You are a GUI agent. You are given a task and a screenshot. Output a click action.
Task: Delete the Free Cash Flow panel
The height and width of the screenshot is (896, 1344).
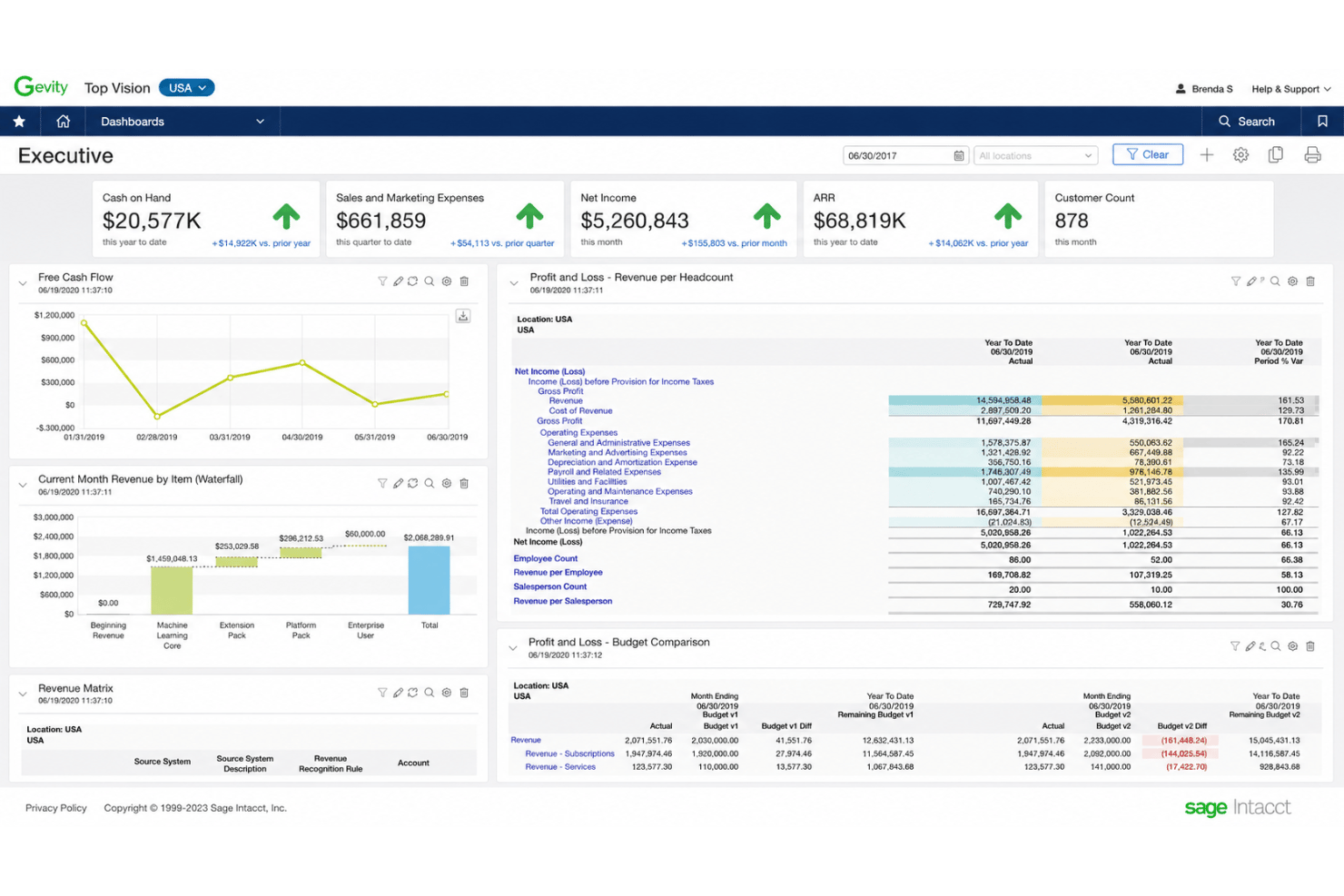[x=464, y=281]
